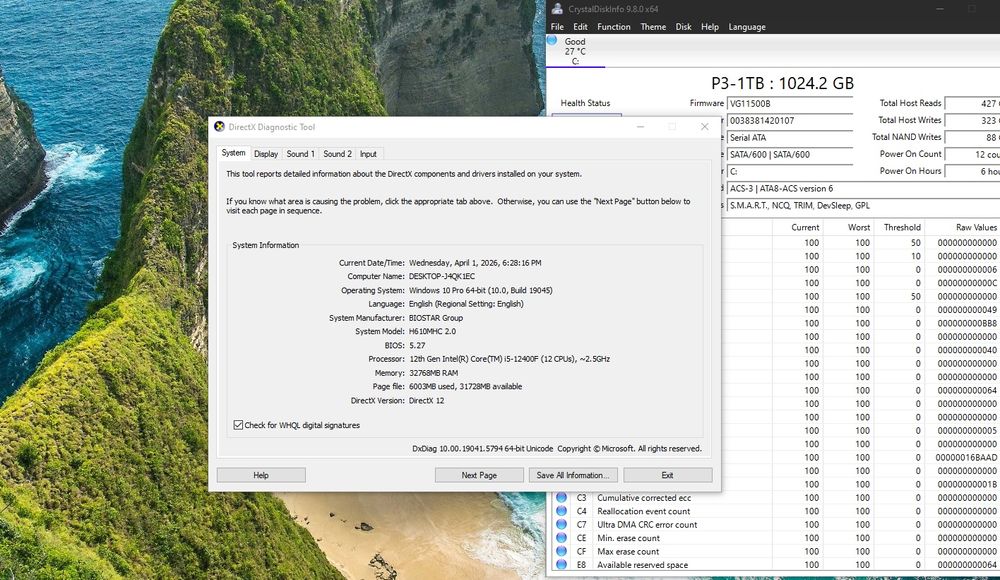Click the Health Status label
The height and width of the screenshot is (580, 1000).
click(585, 103)
